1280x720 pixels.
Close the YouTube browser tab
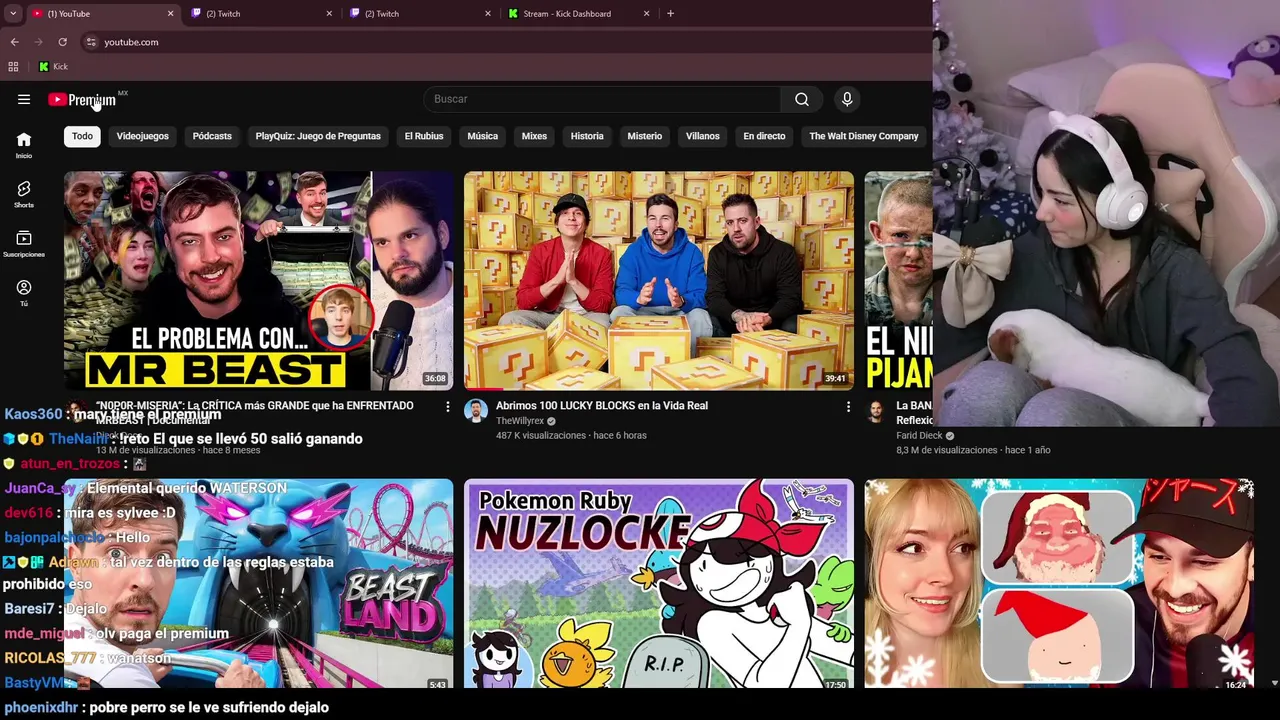170,14
